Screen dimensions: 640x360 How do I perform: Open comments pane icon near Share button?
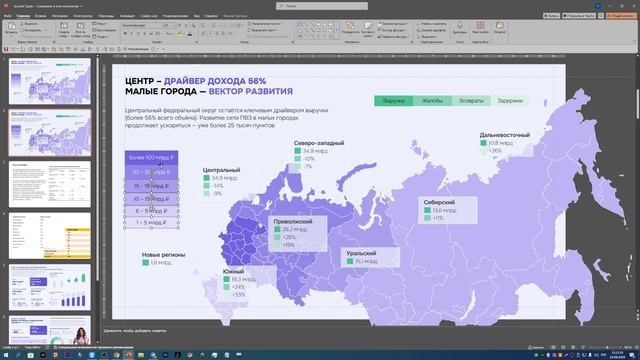coord(601,16)
